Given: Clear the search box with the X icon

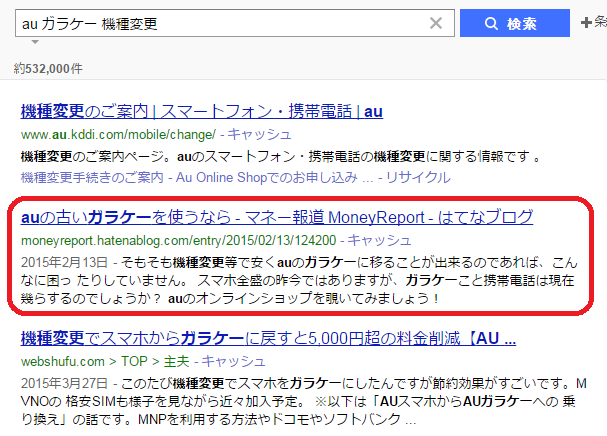Looking at the screenshot, I should [436, 23].
